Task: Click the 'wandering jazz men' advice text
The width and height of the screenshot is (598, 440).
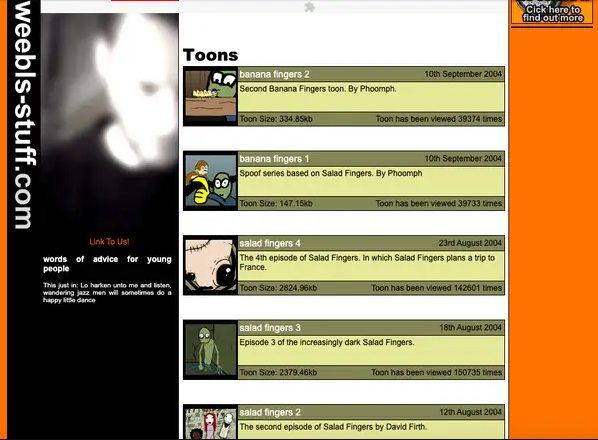Action: click(x=107, y=292)
